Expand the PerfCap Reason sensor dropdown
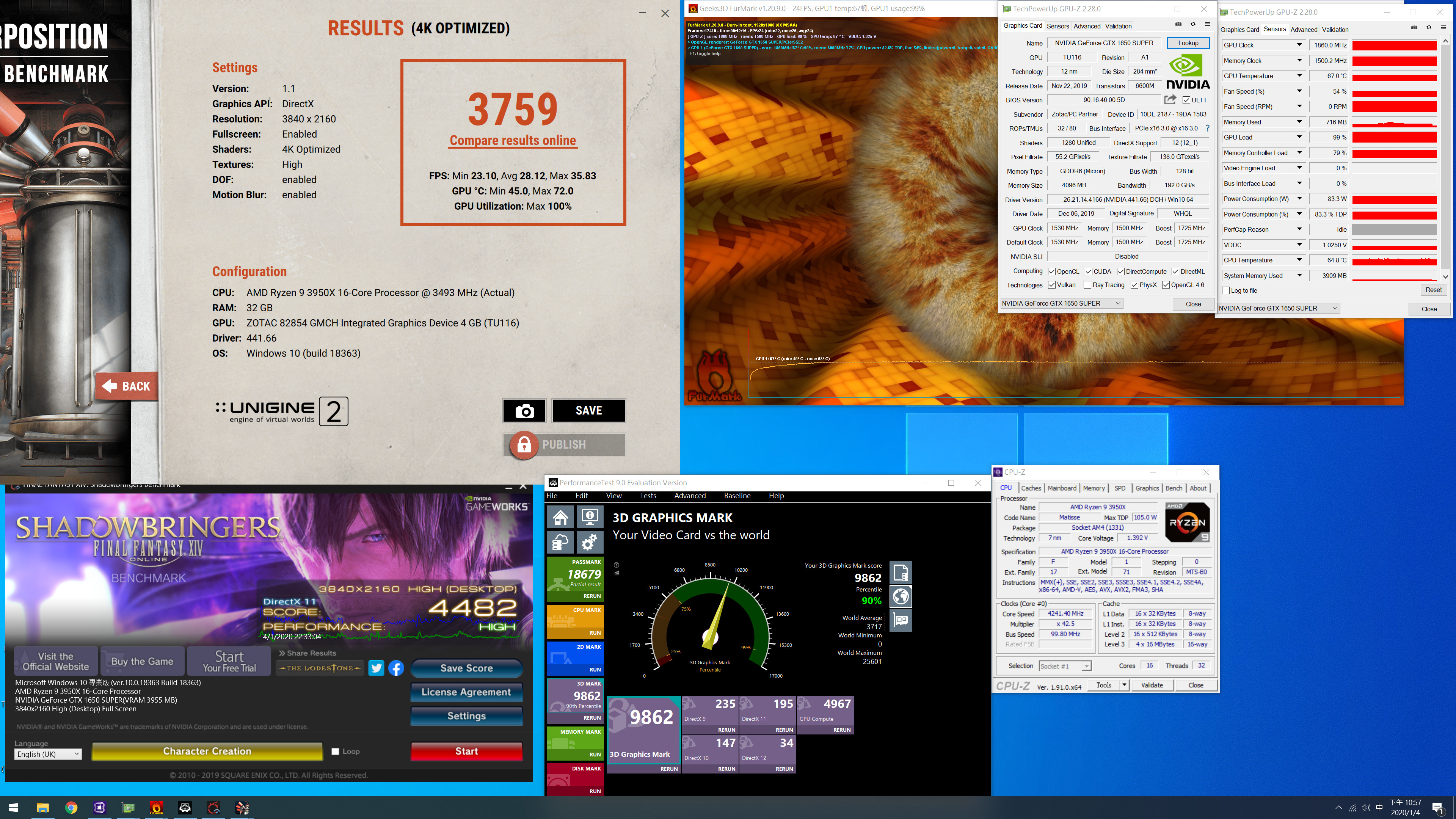Viewport: 1456px width, 819px height. point(1299,229)
